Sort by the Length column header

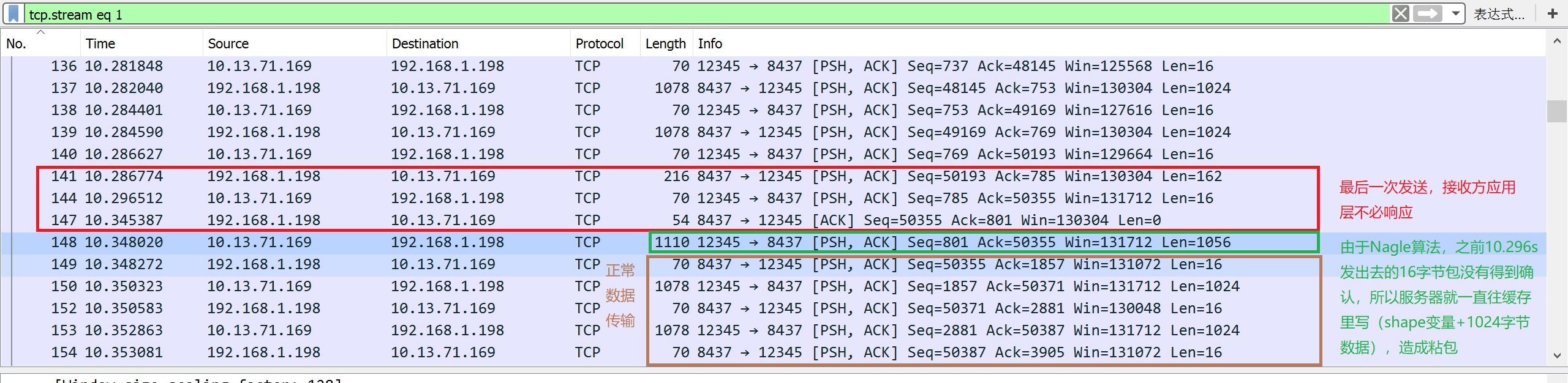666,43
